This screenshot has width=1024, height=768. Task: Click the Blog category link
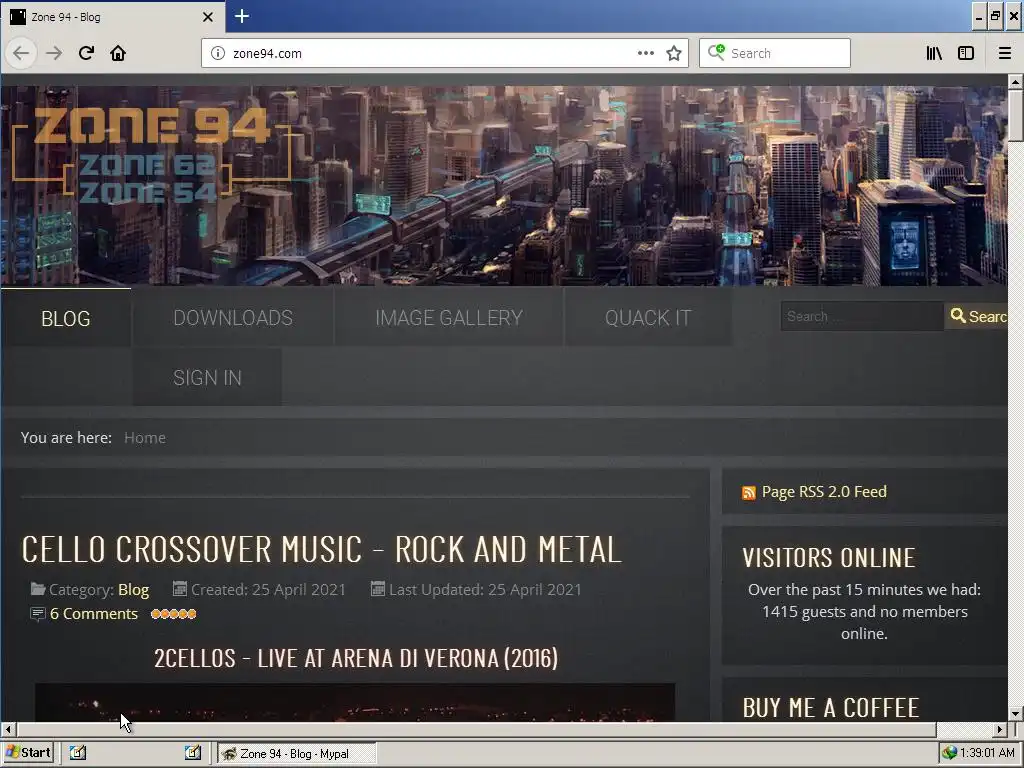pos(133,590)
